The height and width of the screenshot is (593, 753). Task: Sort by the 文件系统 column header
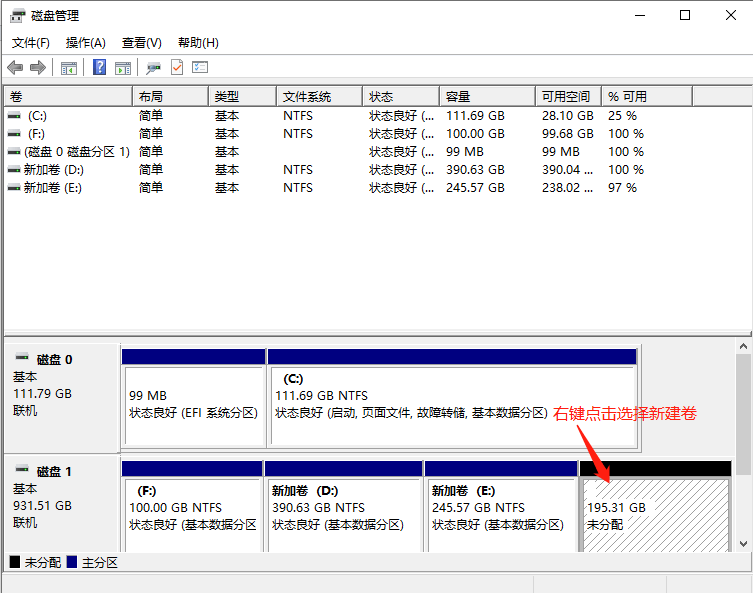click(319, 97)
